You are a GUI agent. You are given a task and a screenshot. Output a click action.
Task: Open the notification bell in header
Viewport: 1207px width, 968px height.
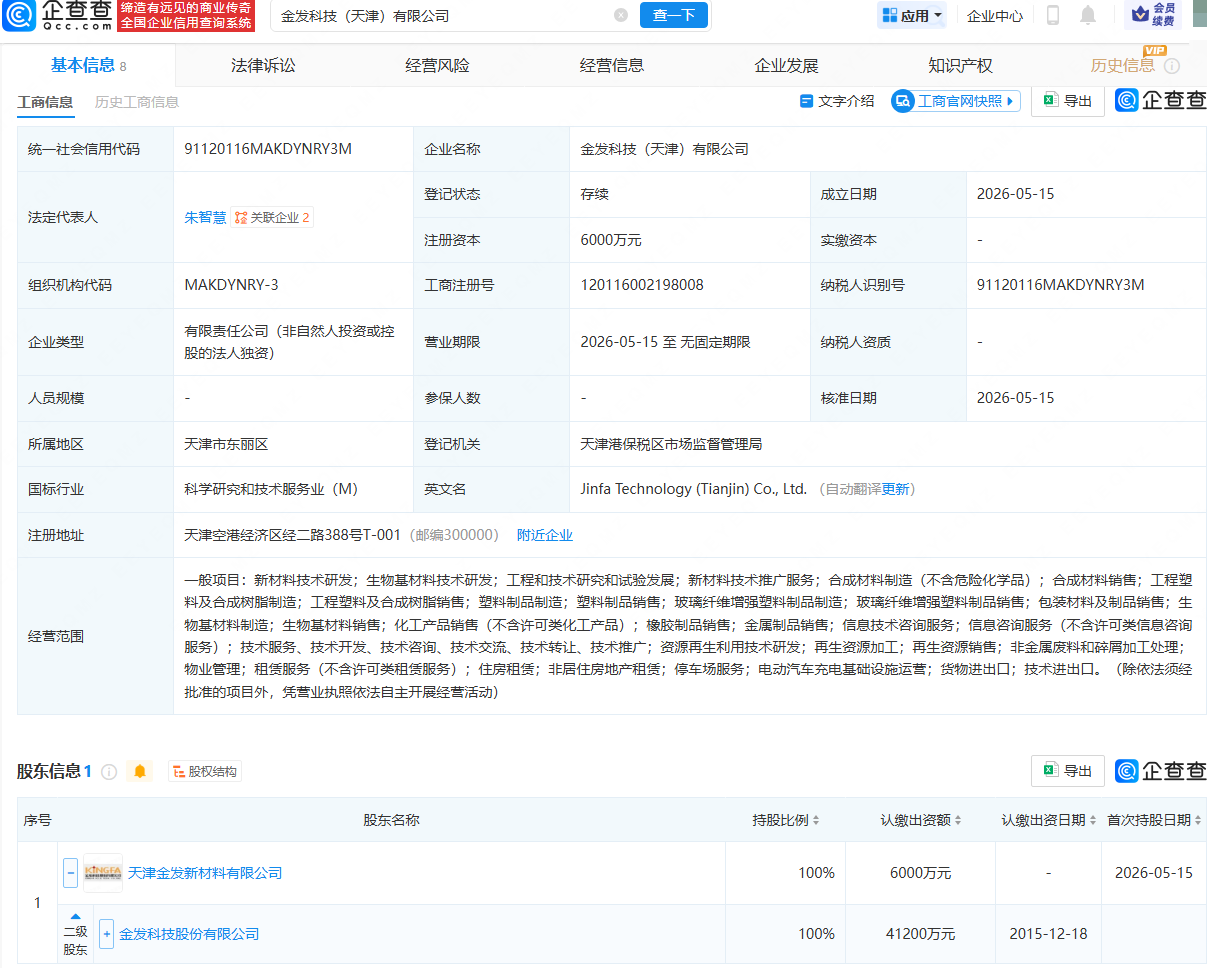(1088, 15)
